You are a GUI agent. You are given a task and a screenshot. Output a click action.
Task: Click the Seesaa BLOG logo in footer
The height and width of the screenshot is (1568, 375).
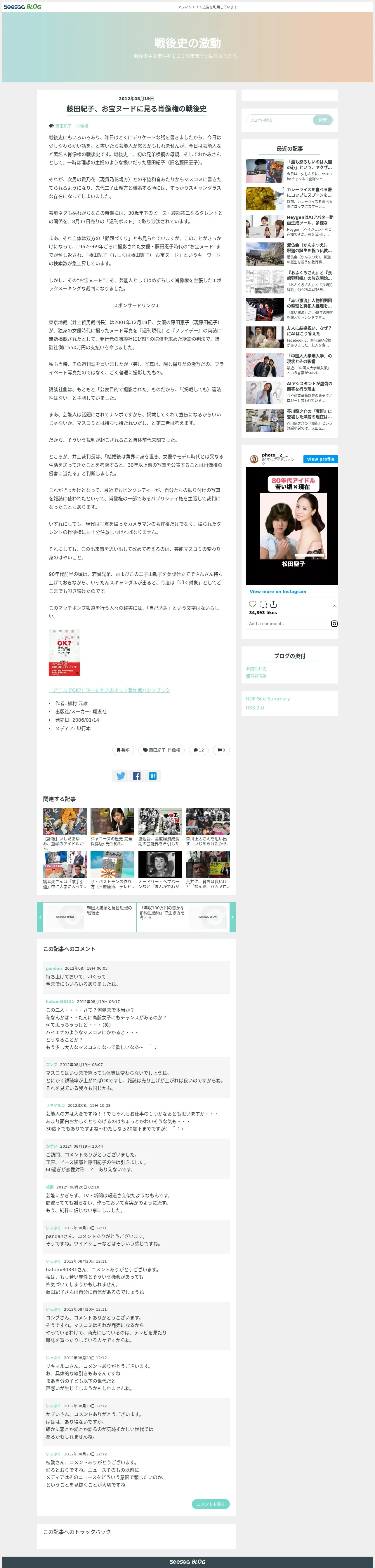[187, 1562]
